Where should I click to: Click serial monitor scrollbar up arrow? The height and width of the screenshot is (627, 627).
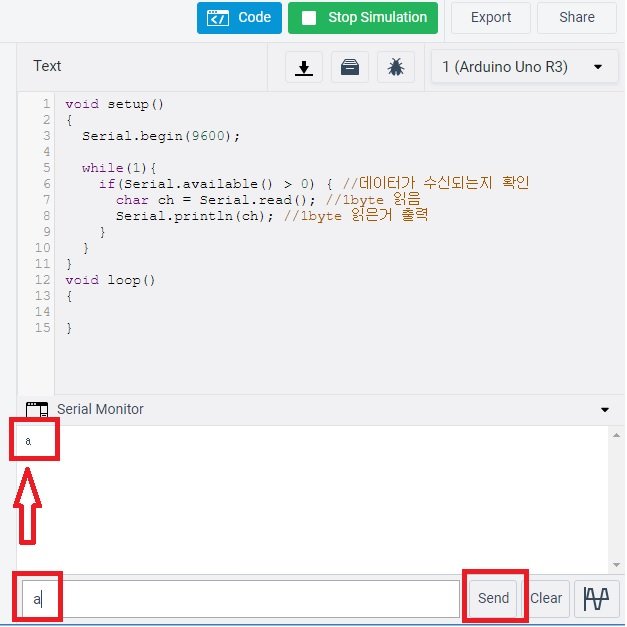(x=616, y=435)
